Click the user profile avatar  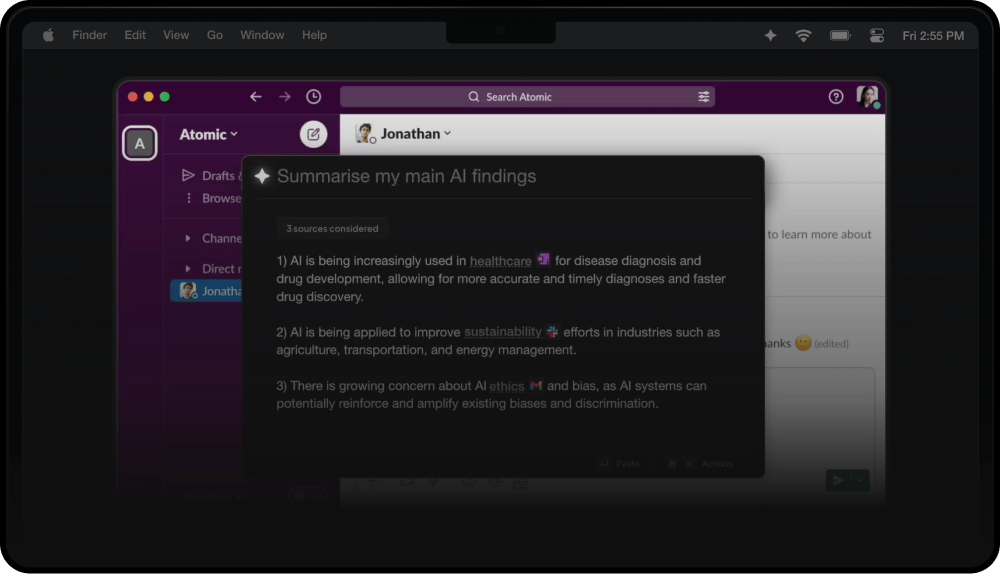click(x=867, y=96)
